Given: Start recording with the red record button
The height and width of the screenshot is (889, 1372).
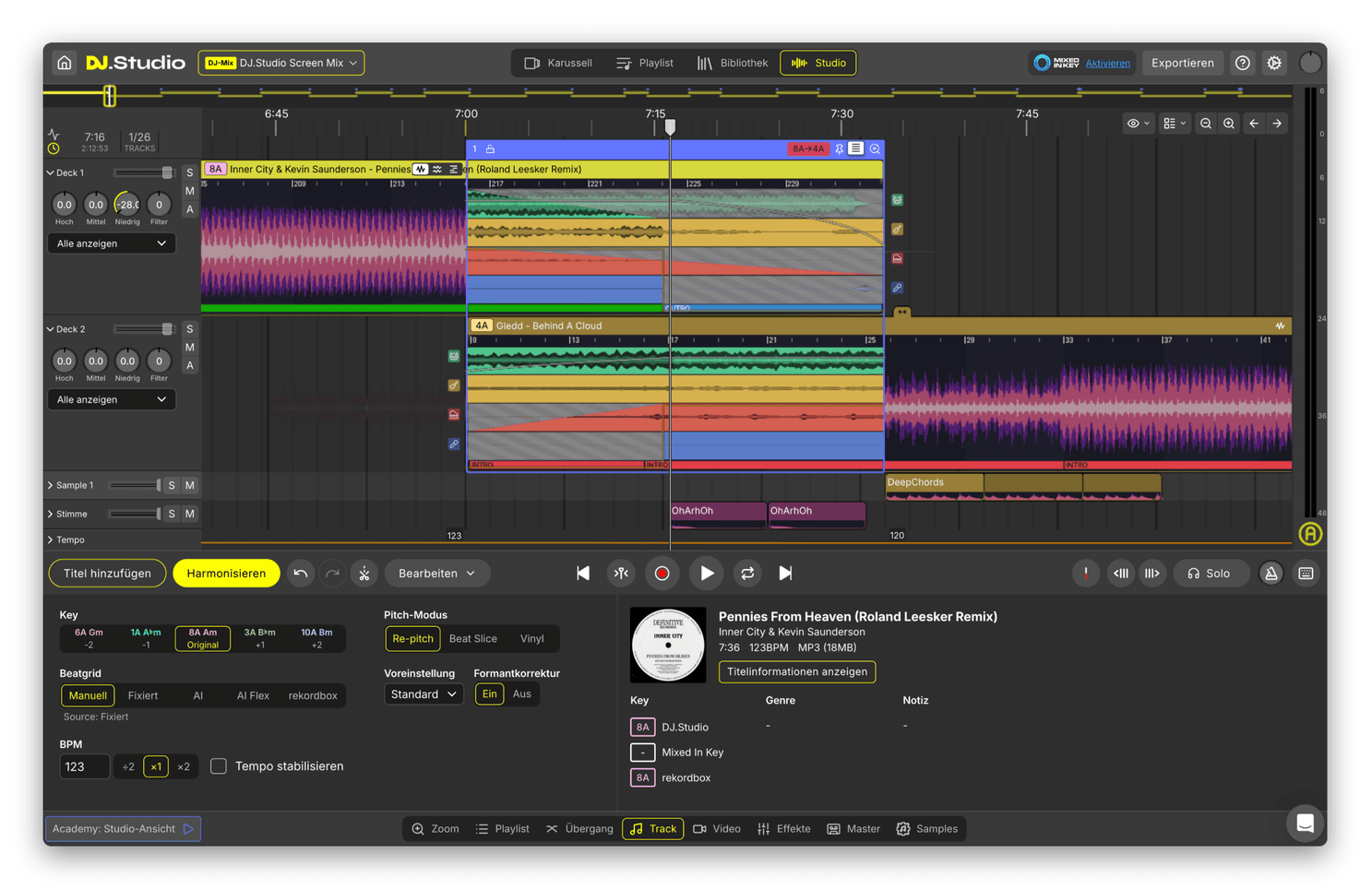Looking at the screenshot, I should coord(662,574).
